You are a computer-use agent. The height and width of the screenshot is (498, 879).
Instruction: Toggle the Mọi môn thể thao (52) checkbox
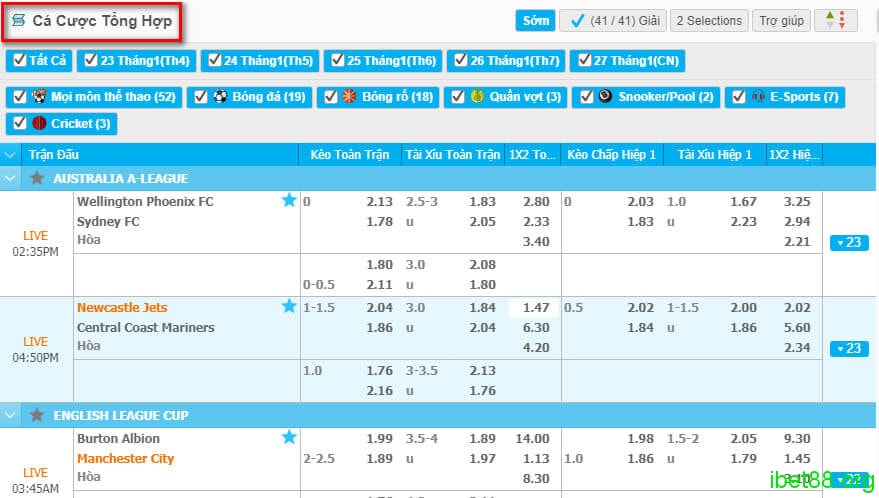coord(20,97)
